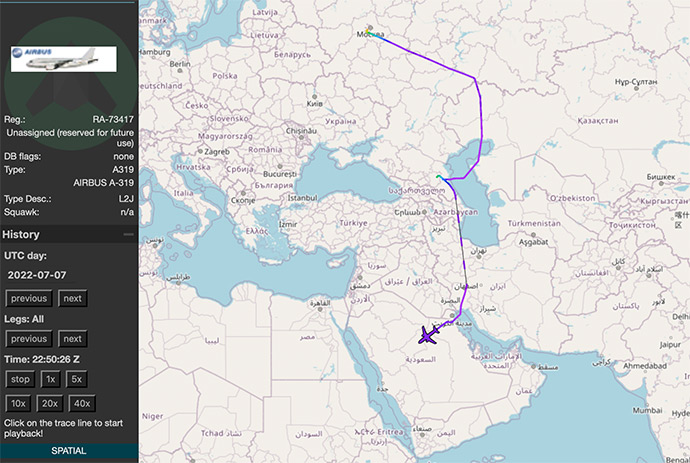The image size is (690, 463).
Task: Set playback speed to 1x
Action: coord(50,380)
